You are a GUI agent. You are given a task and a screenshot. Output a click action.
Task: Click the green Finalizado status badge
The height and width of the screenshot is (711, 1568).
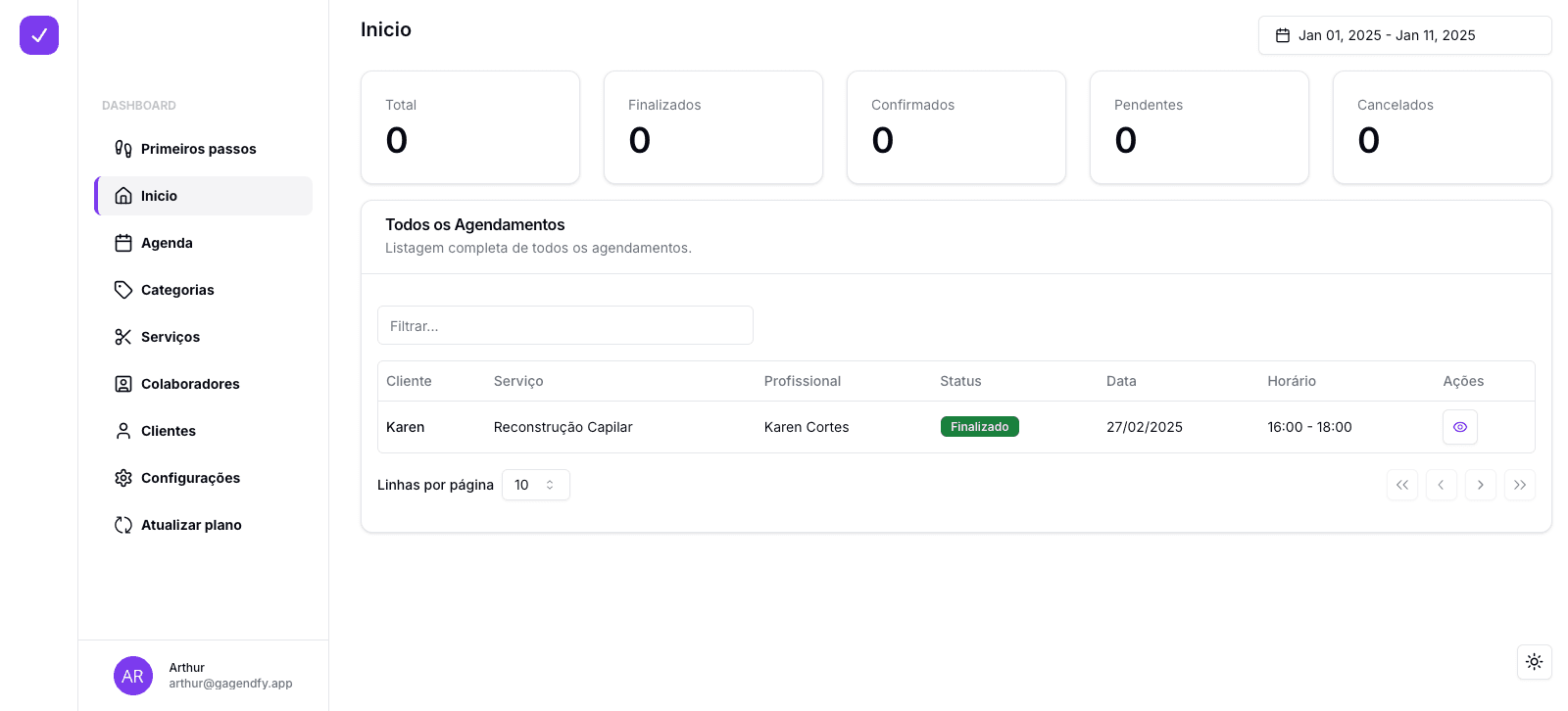pos(979,427)
